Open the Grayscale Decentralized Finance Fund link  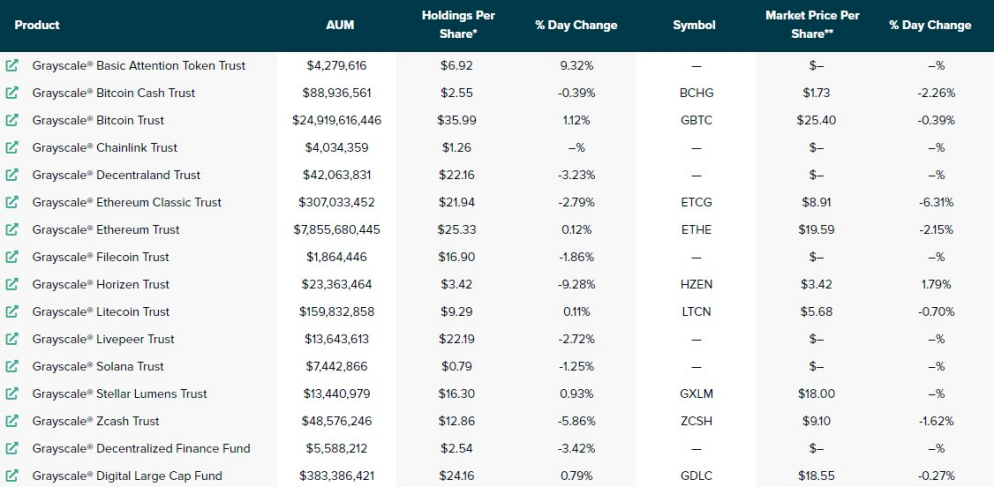[141, 448]
